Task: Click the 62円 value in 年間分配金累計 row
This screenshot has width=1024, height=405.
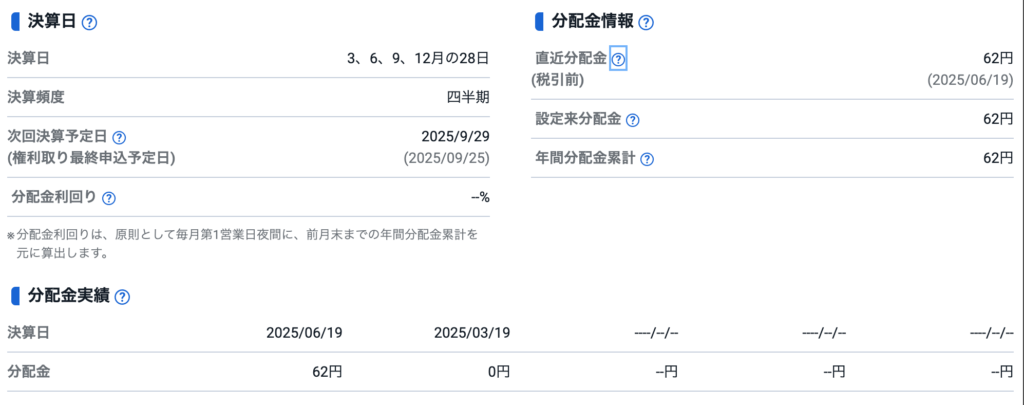Action: click(x=999, y=158)
